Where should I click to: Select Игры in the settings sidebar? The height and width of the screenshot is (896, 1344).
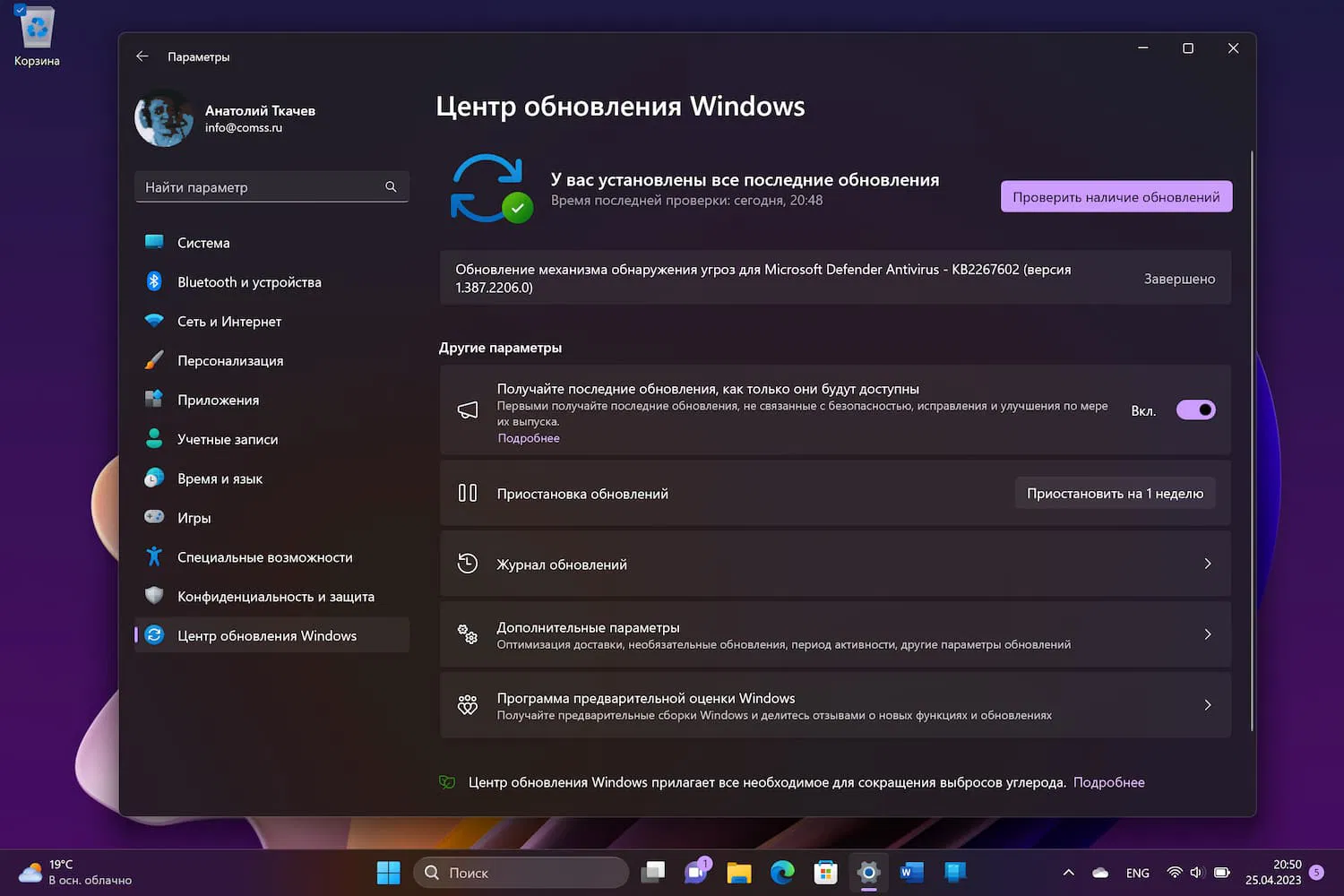pyautogui.click(x=271, y=518)
